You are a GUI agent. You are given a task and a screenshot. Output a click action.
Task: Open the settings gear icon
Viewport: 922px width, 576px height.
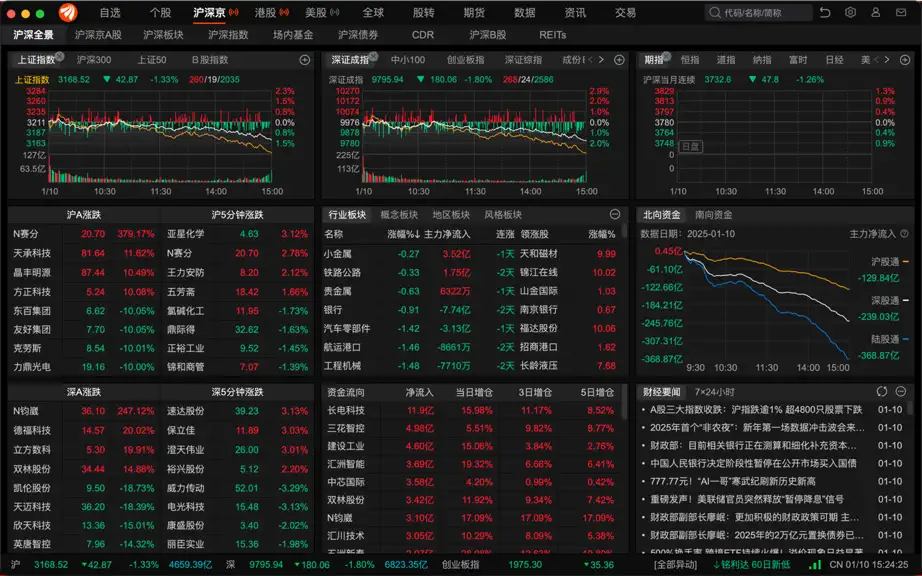pos(850,12)
